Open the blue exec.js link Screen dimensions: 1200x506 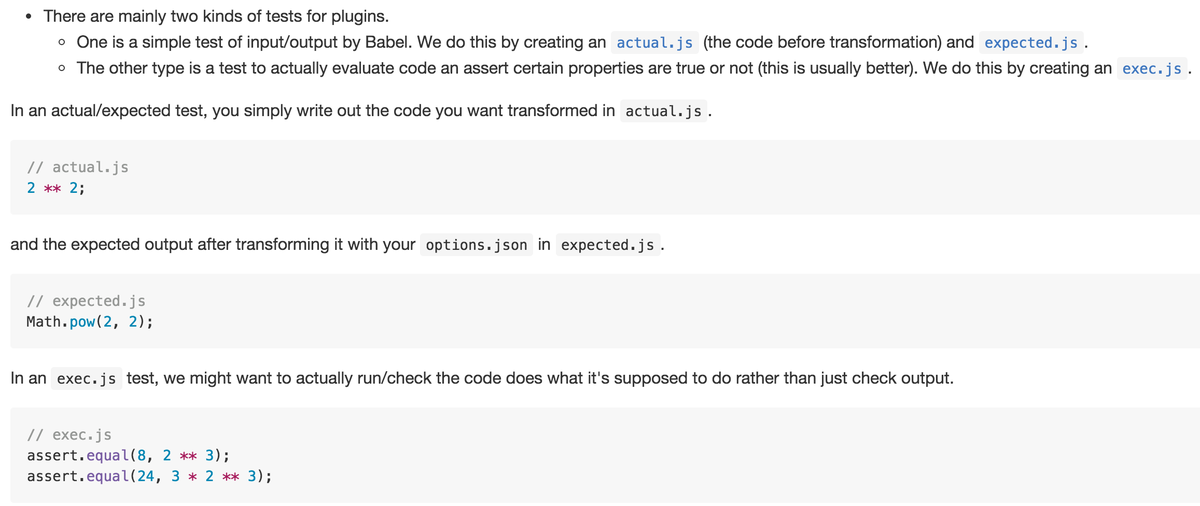click(x=1152, y=69)
